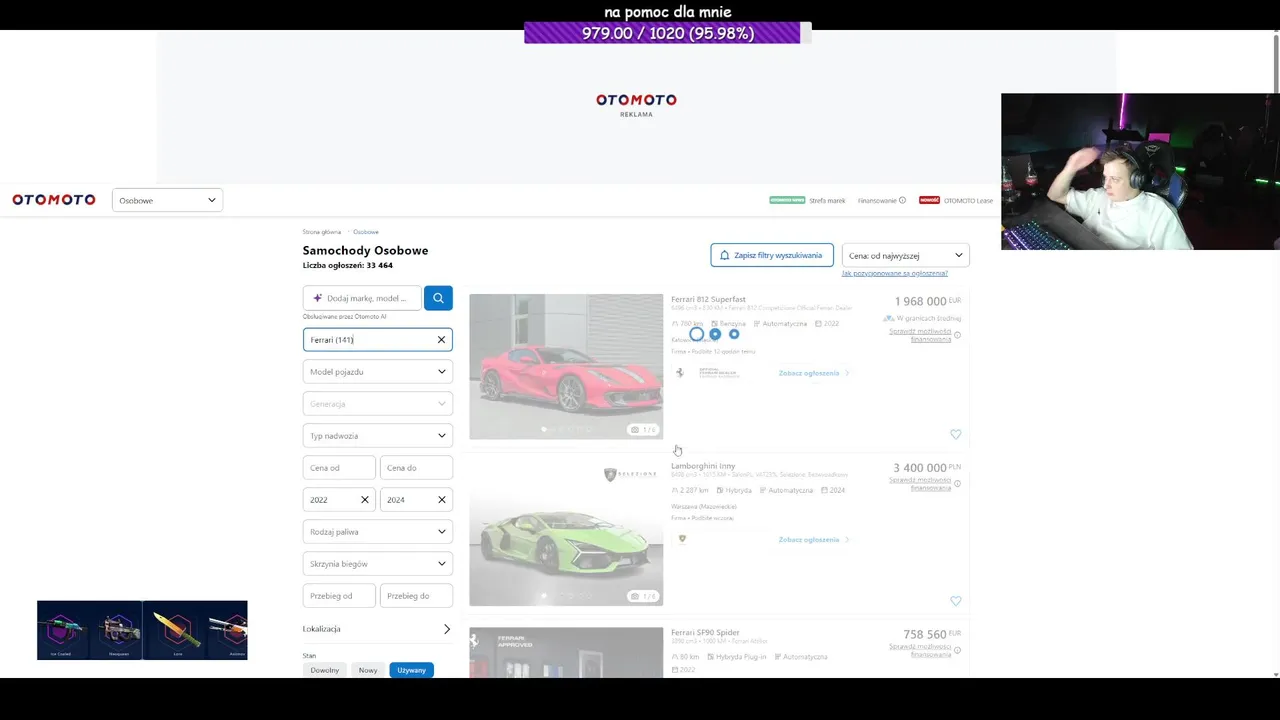Expand the Generacja dropdown
This screenshot has height=720, width=1280.
[x=378, y=404]
